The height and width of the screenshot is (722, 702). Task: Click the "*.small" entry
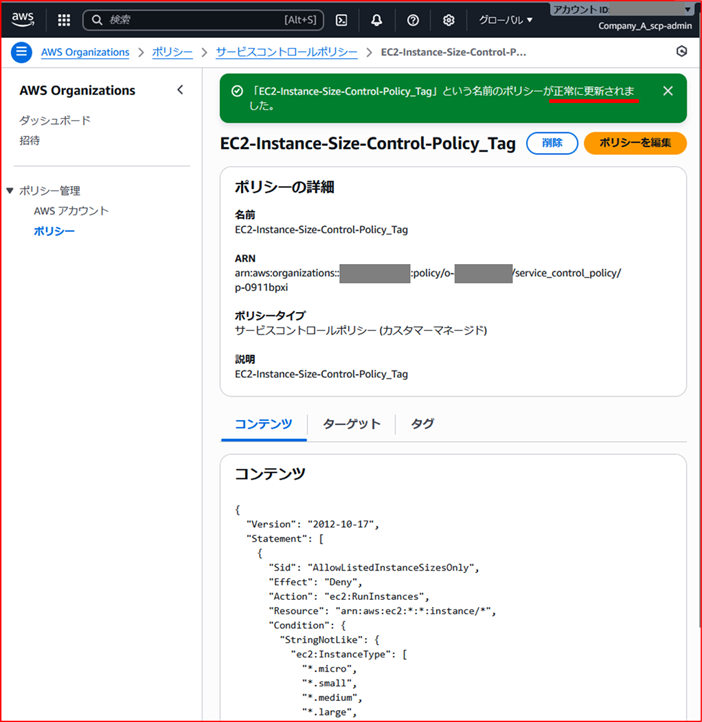[x=329, y=683]
